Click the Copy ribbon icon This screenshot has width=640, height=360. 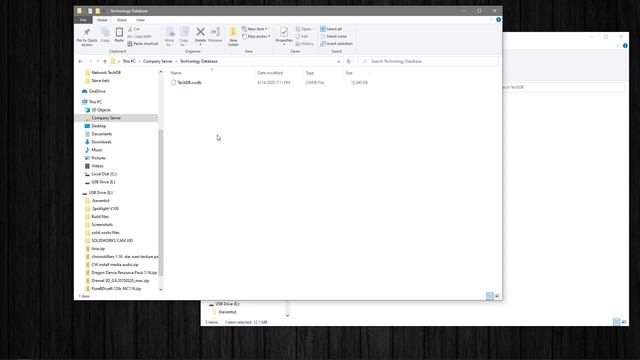point(105,35)
